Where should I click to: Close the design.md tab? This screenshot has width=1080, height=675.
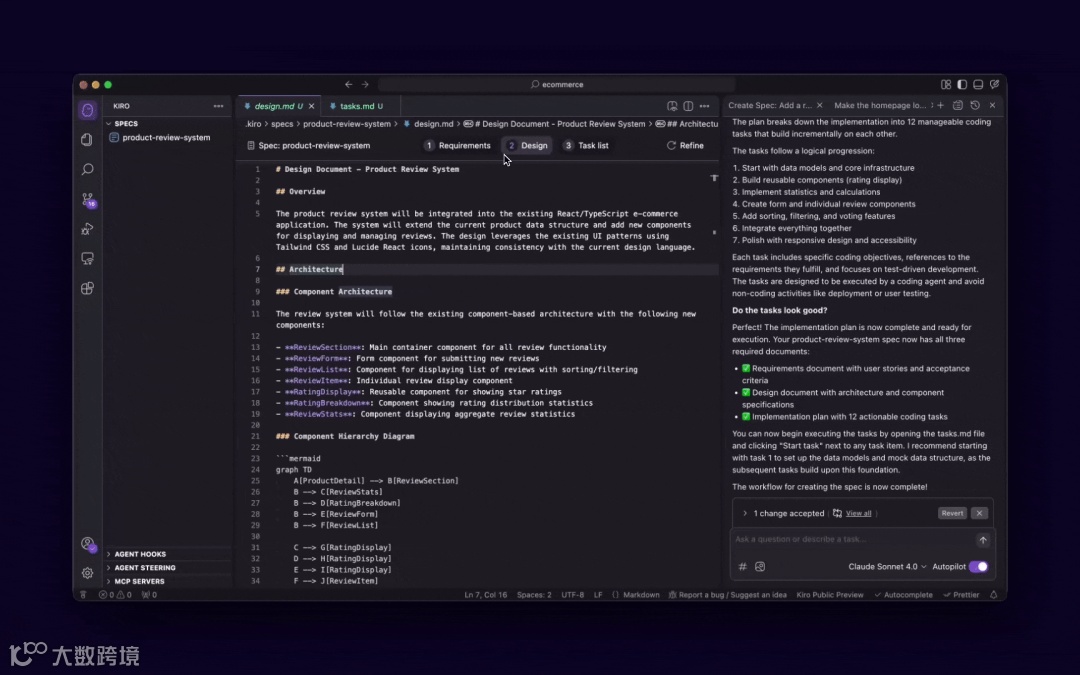pyautogui.click(x=311, y=106)
